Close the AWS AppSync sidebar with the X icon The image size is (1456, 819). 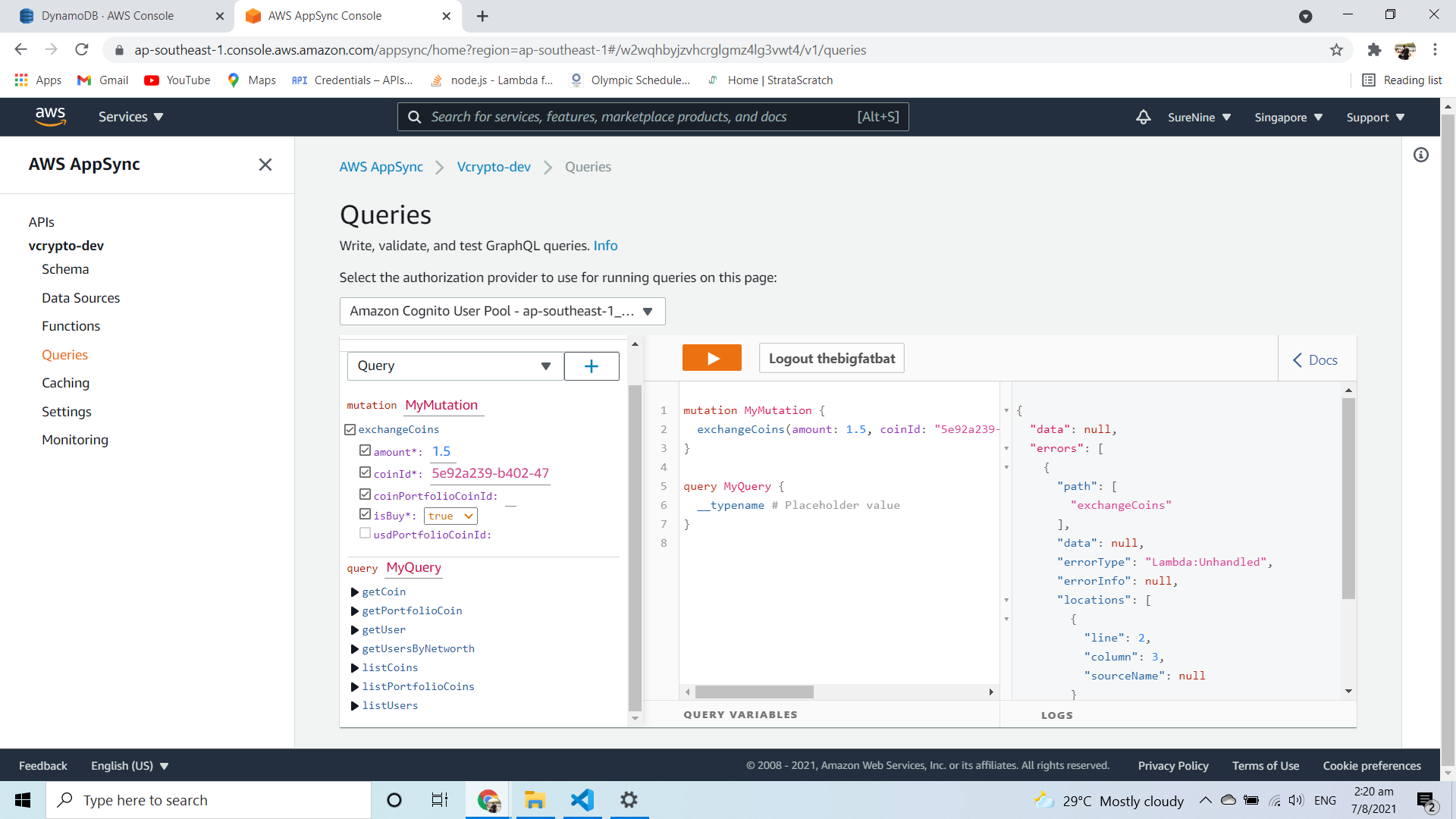[265, 165]
